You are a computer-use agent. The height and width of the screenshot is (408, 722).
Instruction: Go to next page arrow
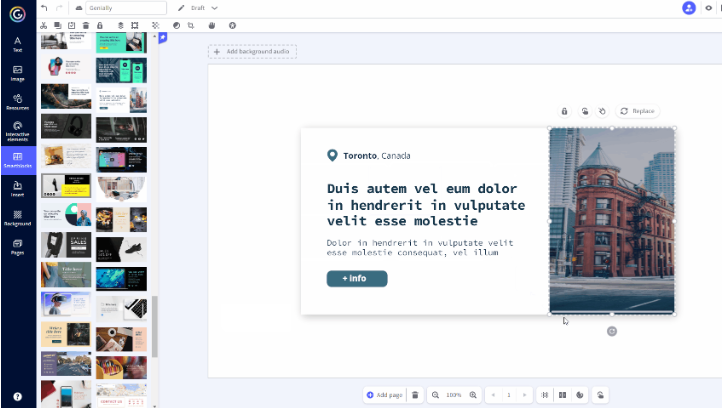[x=524, y=395]
